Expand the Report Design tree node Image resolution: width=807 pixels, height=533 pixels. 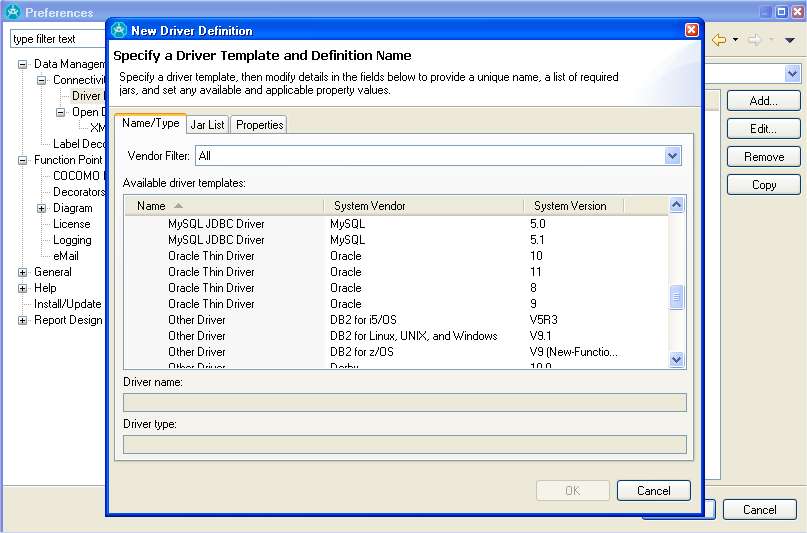pos(22,320)
